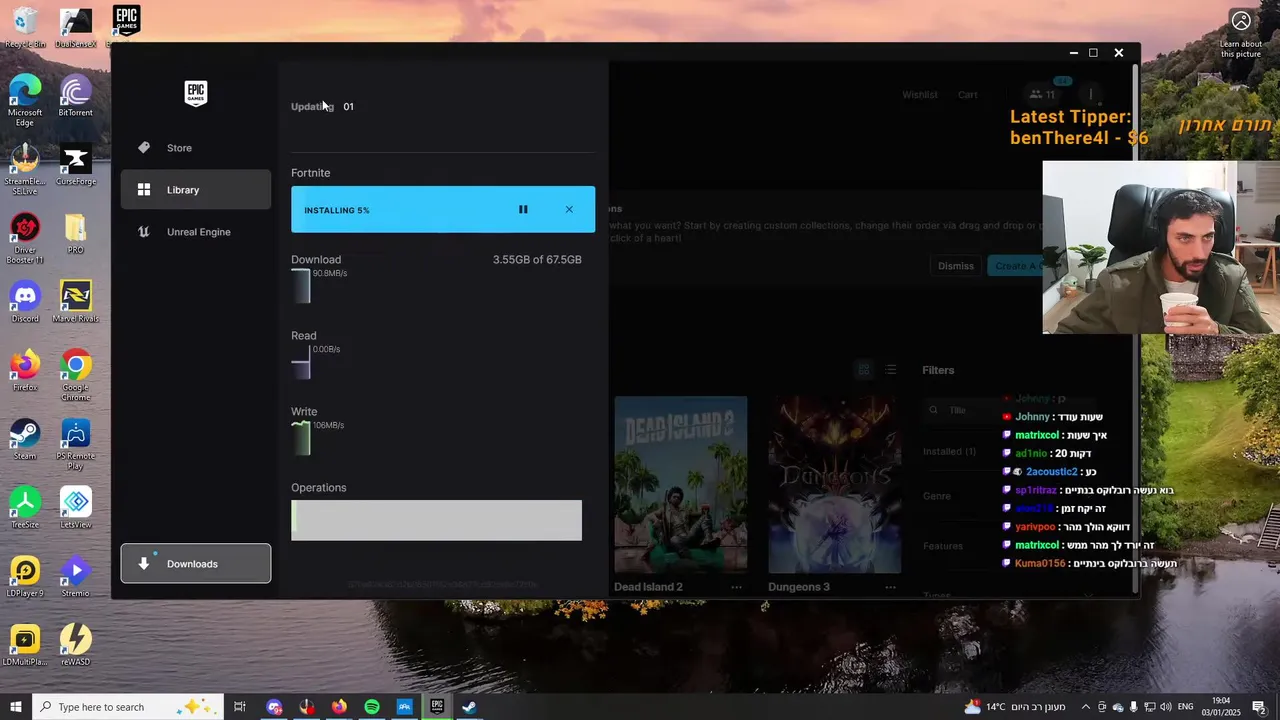The width and height of the screenshot is (1280, 720).
Task: Open the LDPlayer 9 desktop icon
Action: [25, 577]
